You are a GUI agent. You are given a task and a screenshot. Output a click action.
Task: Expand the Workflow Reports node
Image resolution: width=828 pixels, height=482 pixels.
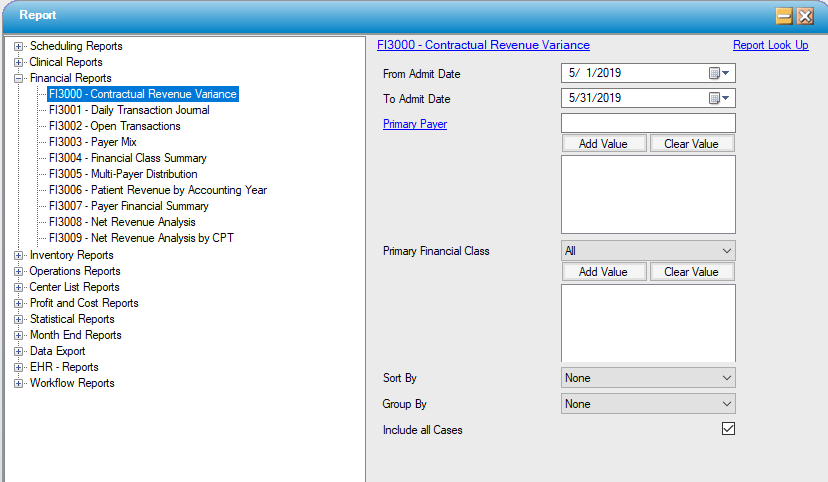[18, 383]
